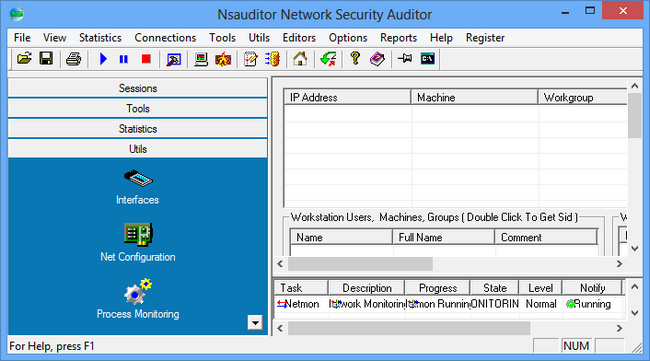The height and width of the screenshot is (361, 650).
Task: Open the Help menu
Action: tap(441, 38)
